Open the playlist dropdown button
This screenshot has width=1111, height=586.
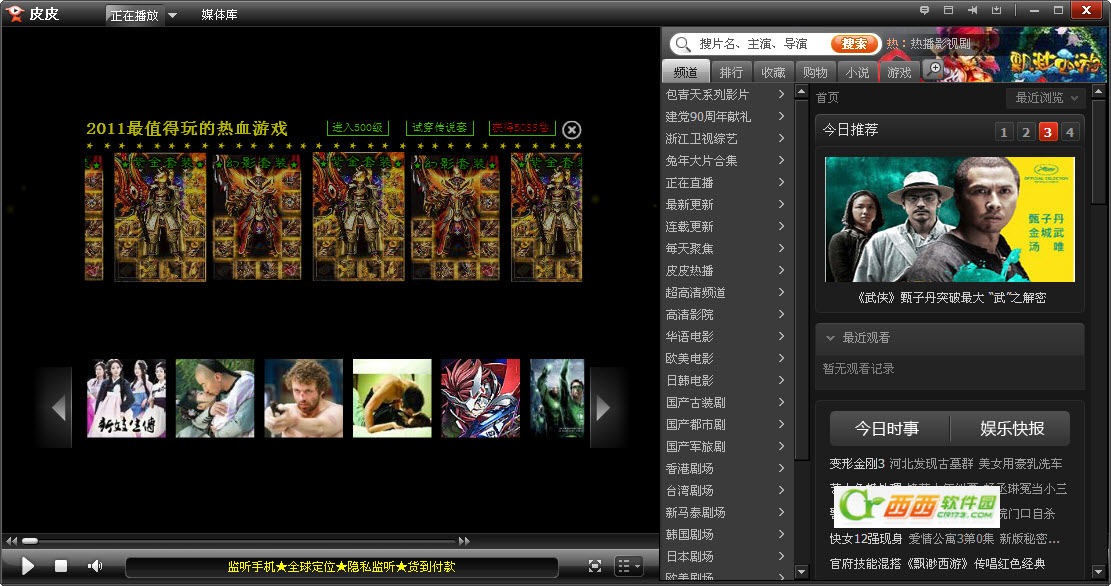[628, 565]
